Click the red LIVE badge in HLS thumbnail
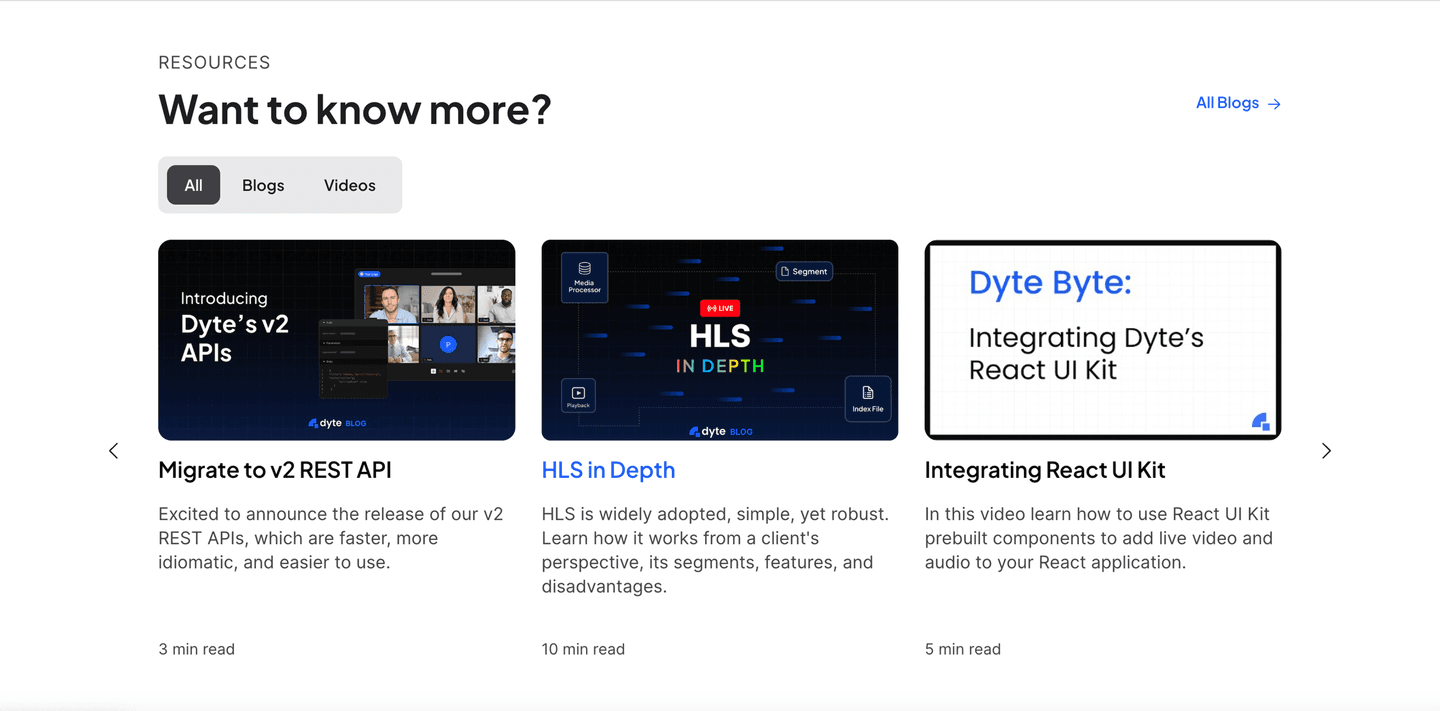The height and width of the screenshot is (711, 1440). click(720, 309)
